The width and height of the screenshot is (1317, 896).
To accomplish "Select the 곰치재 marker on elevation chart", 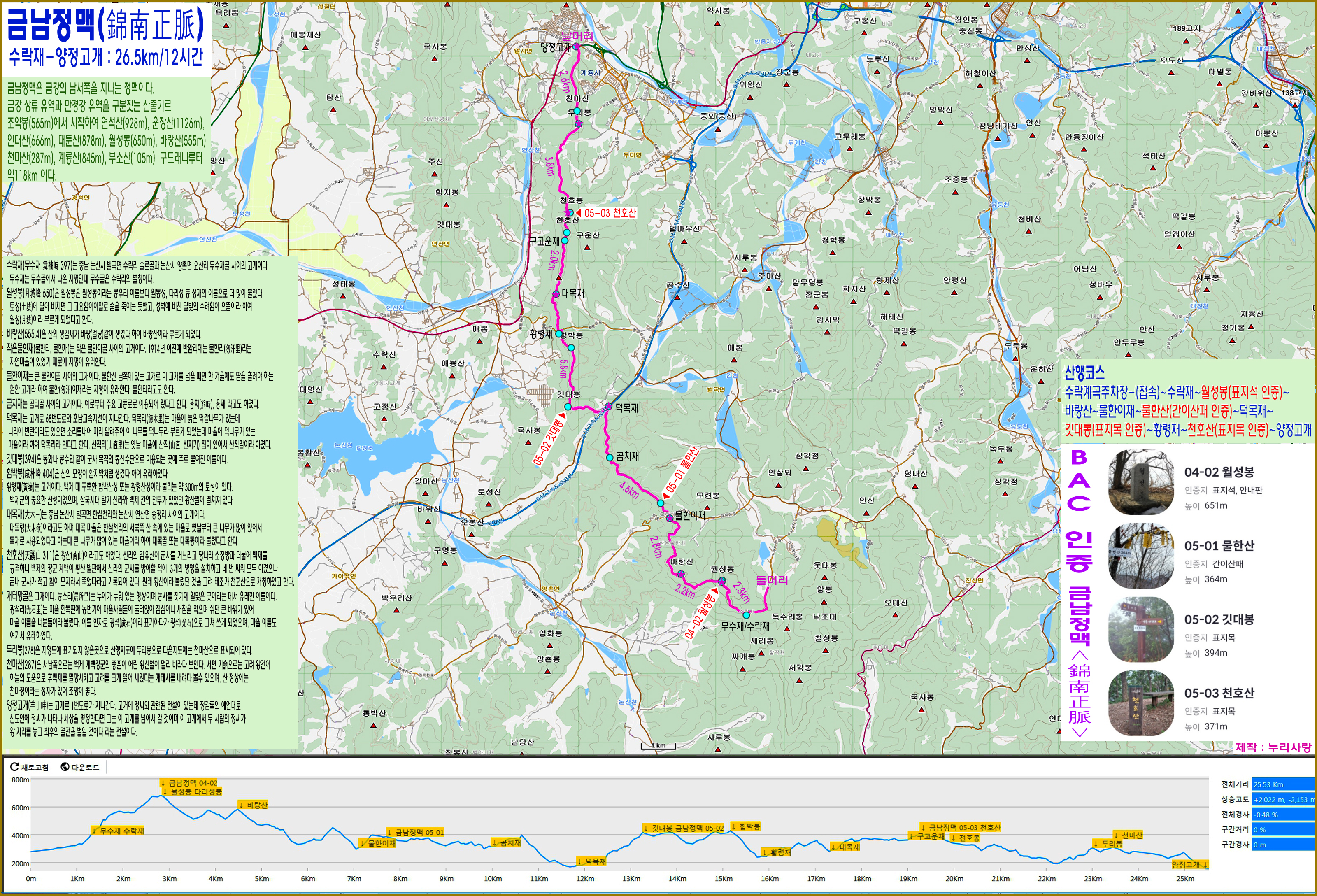I will coord(507,843).
